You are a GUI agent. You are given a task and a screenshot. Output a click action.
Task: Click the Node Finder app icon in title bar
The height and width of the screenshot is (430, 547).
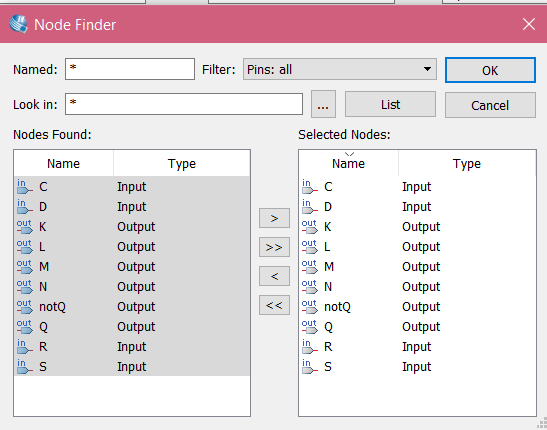[x=18, y=24]
